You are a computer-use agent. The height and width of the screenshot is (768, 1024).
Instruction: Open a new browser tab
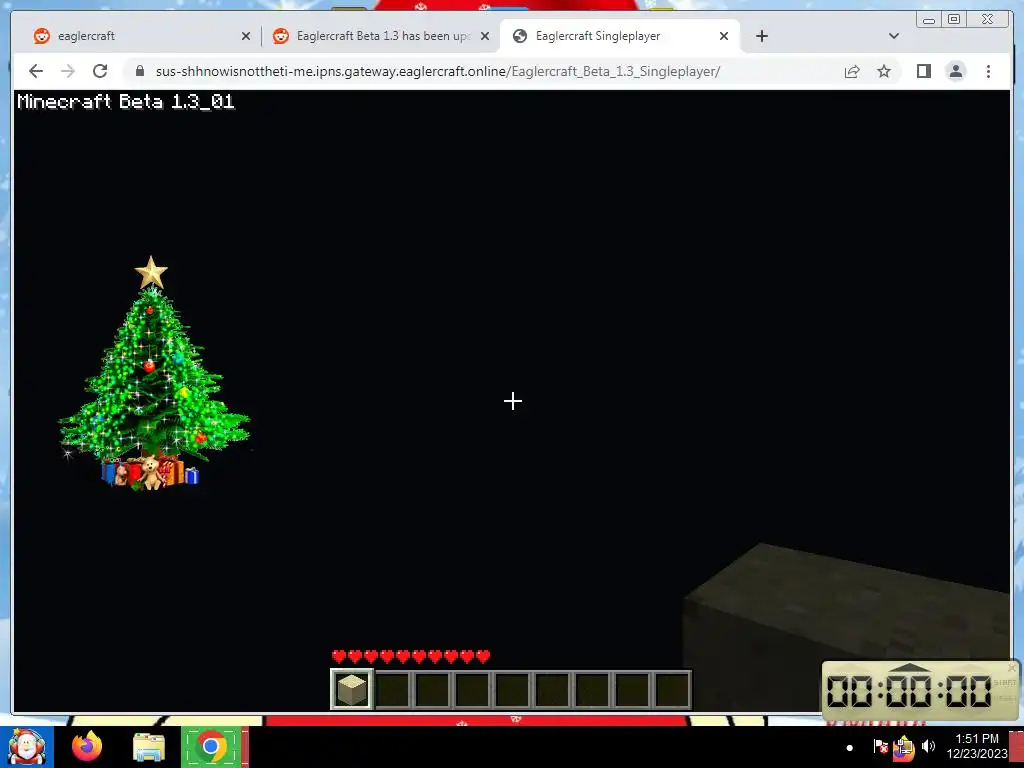[761, 36]
